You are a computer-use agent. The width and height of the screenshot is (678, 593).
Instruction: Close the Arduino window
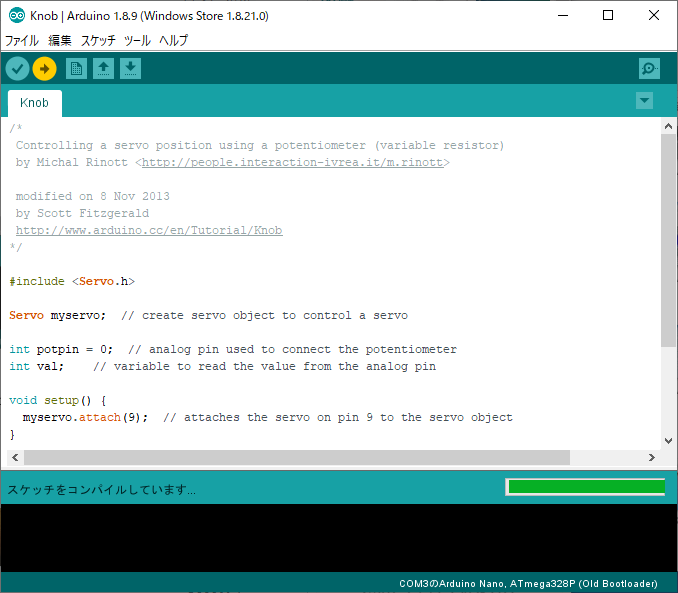point(654,16)
